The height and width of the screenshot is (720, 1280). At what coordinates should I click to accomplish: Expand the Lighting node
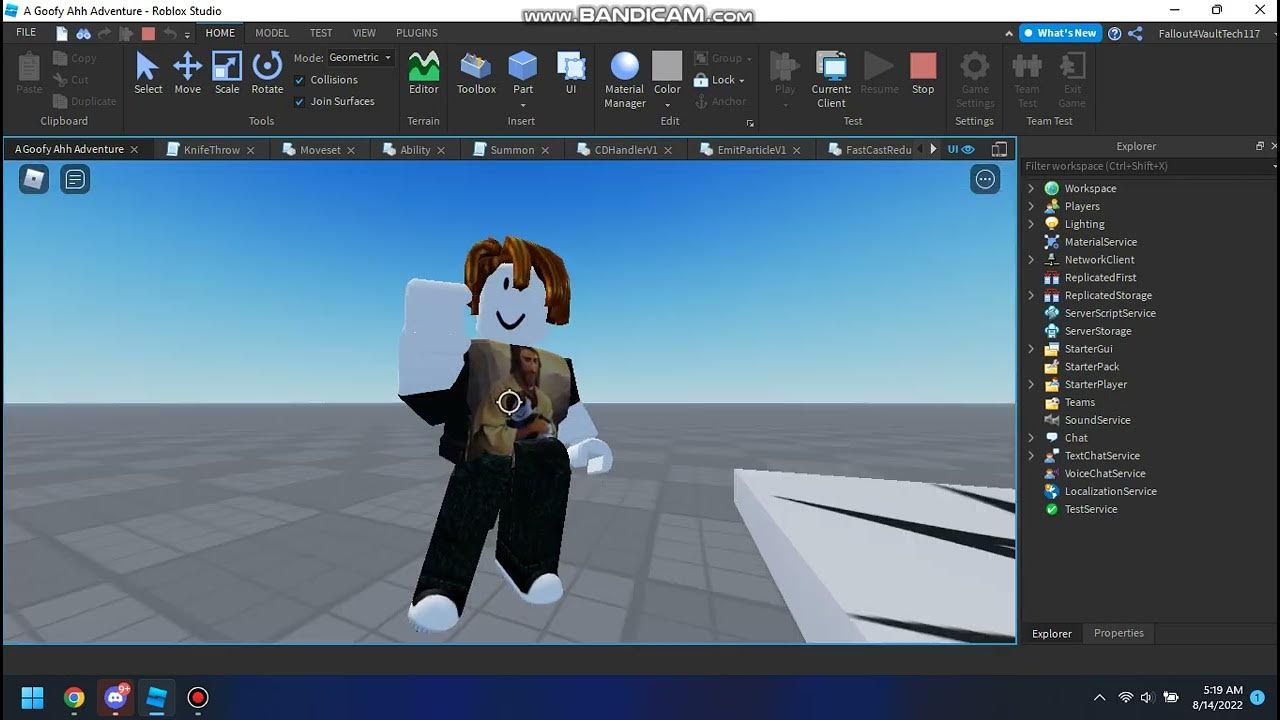1031,224
